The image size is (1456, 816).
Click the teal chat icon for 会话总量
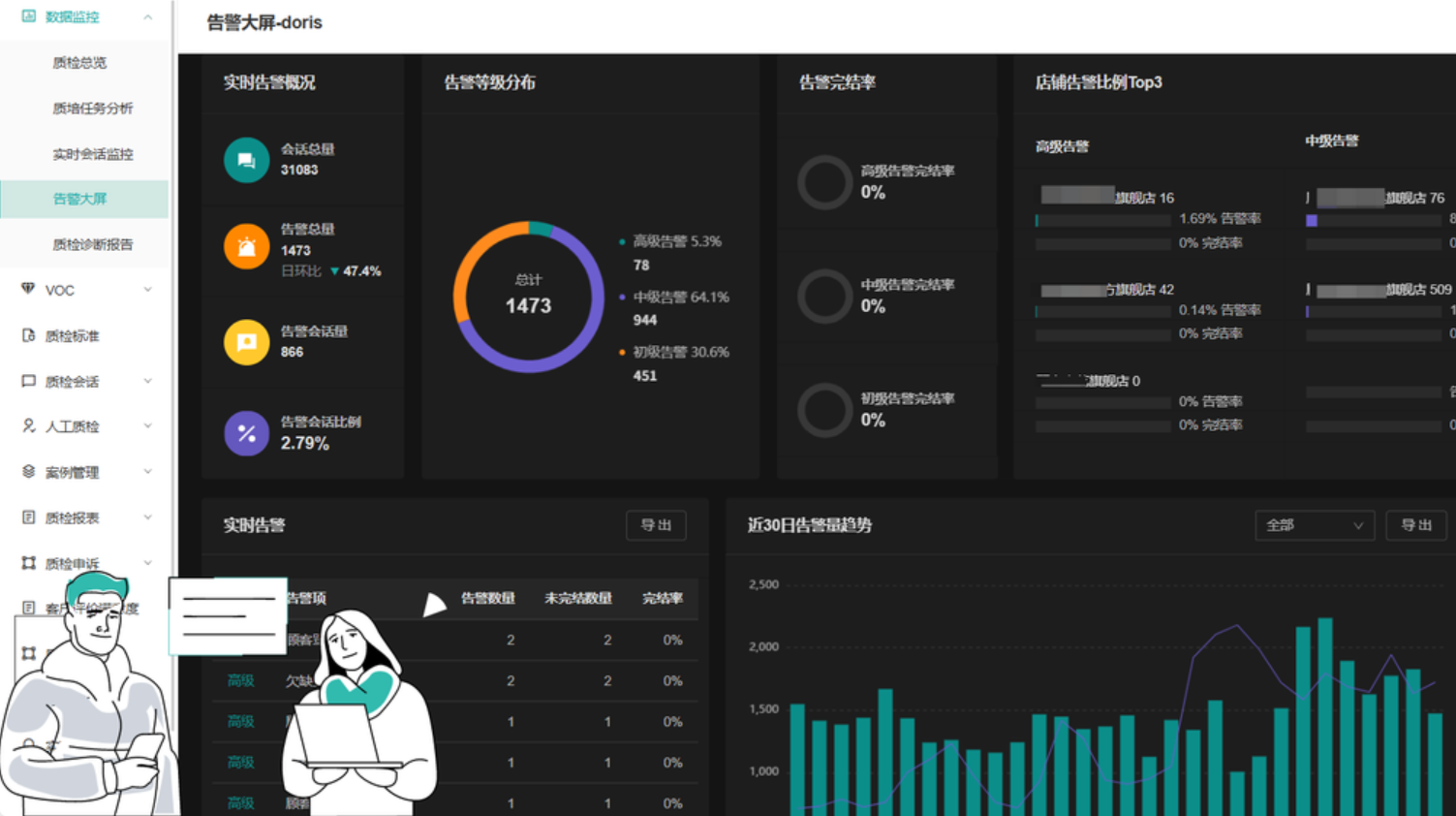(246, 160)
